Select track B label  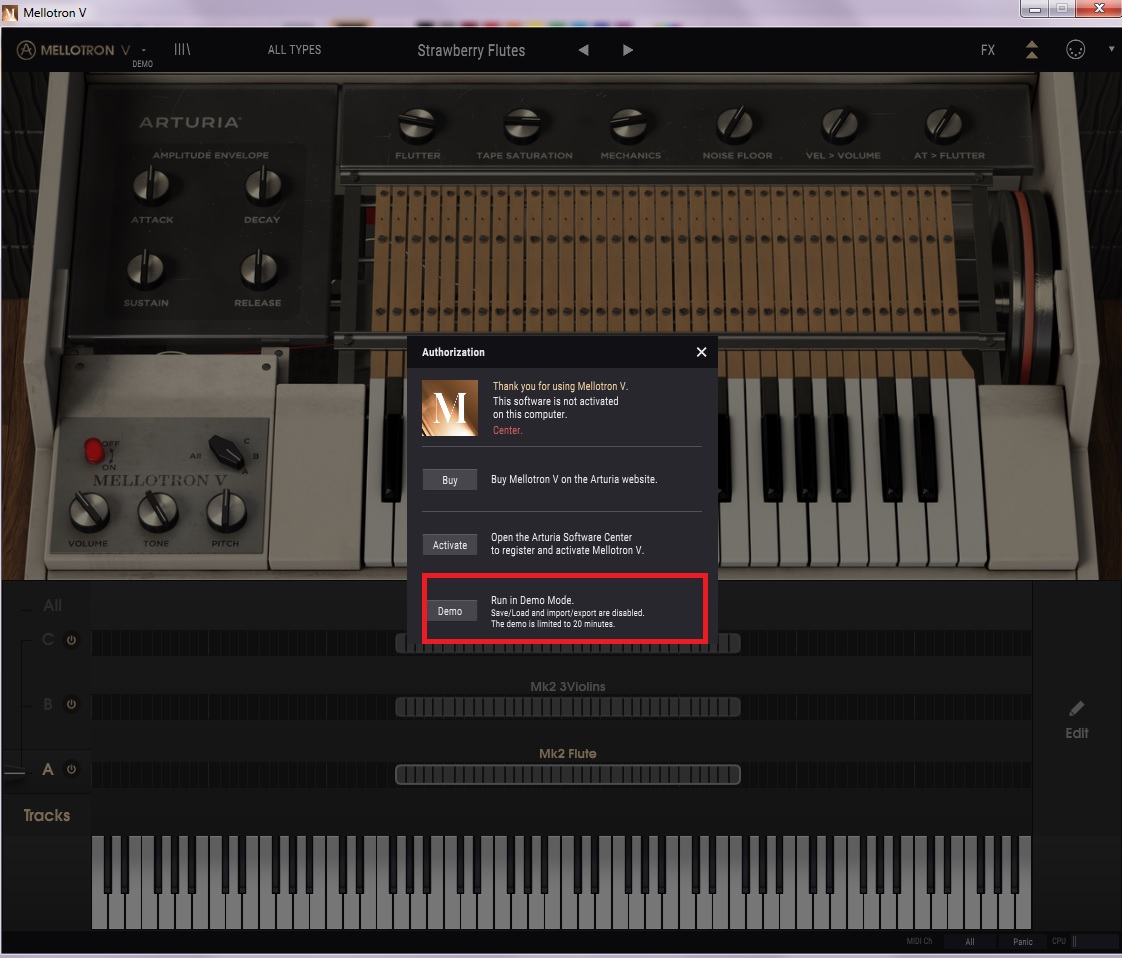pyautogui.click(x=48, y=704)
